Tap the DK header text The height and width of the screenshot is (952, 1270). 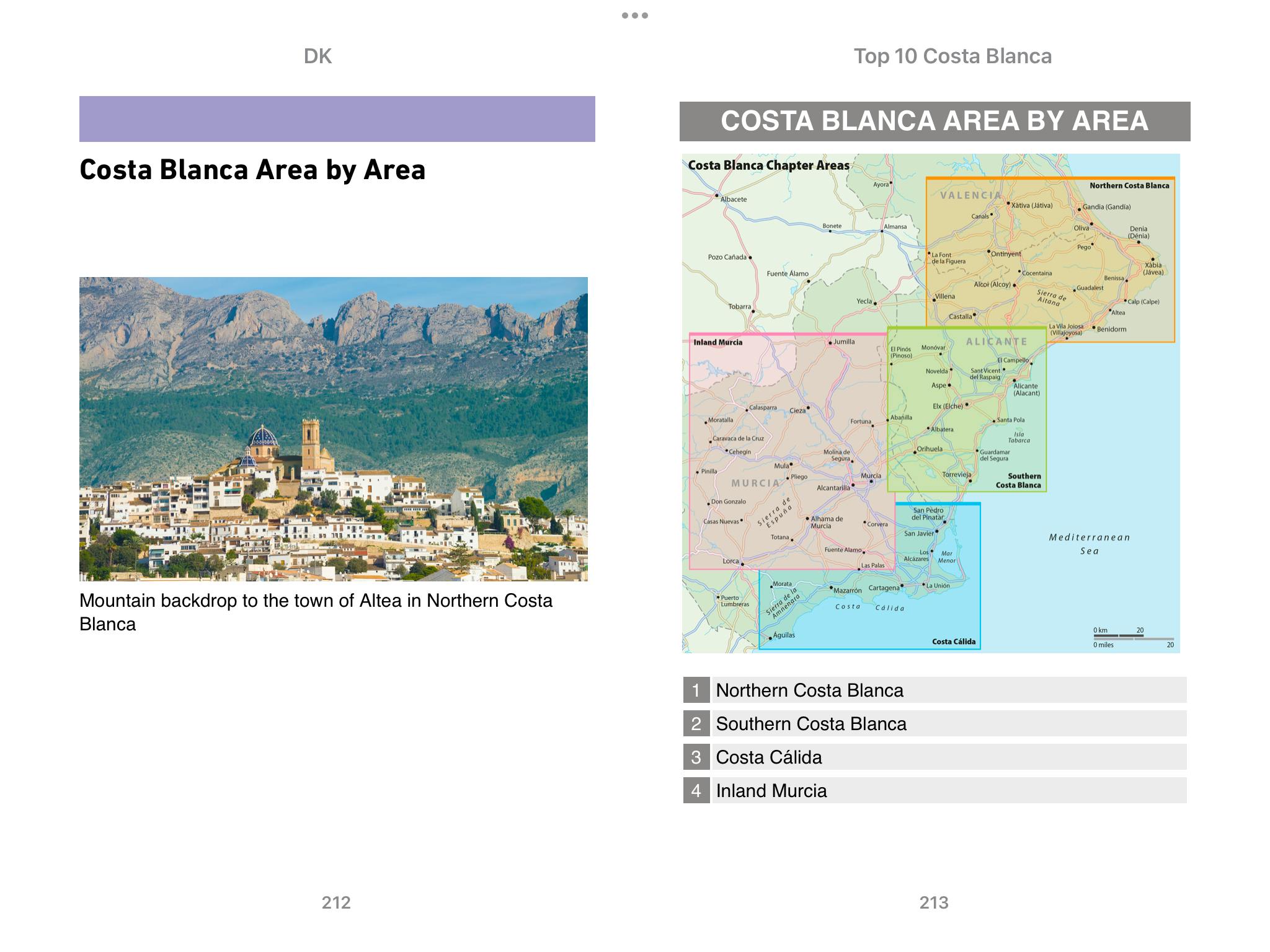(x=317, y=56)
